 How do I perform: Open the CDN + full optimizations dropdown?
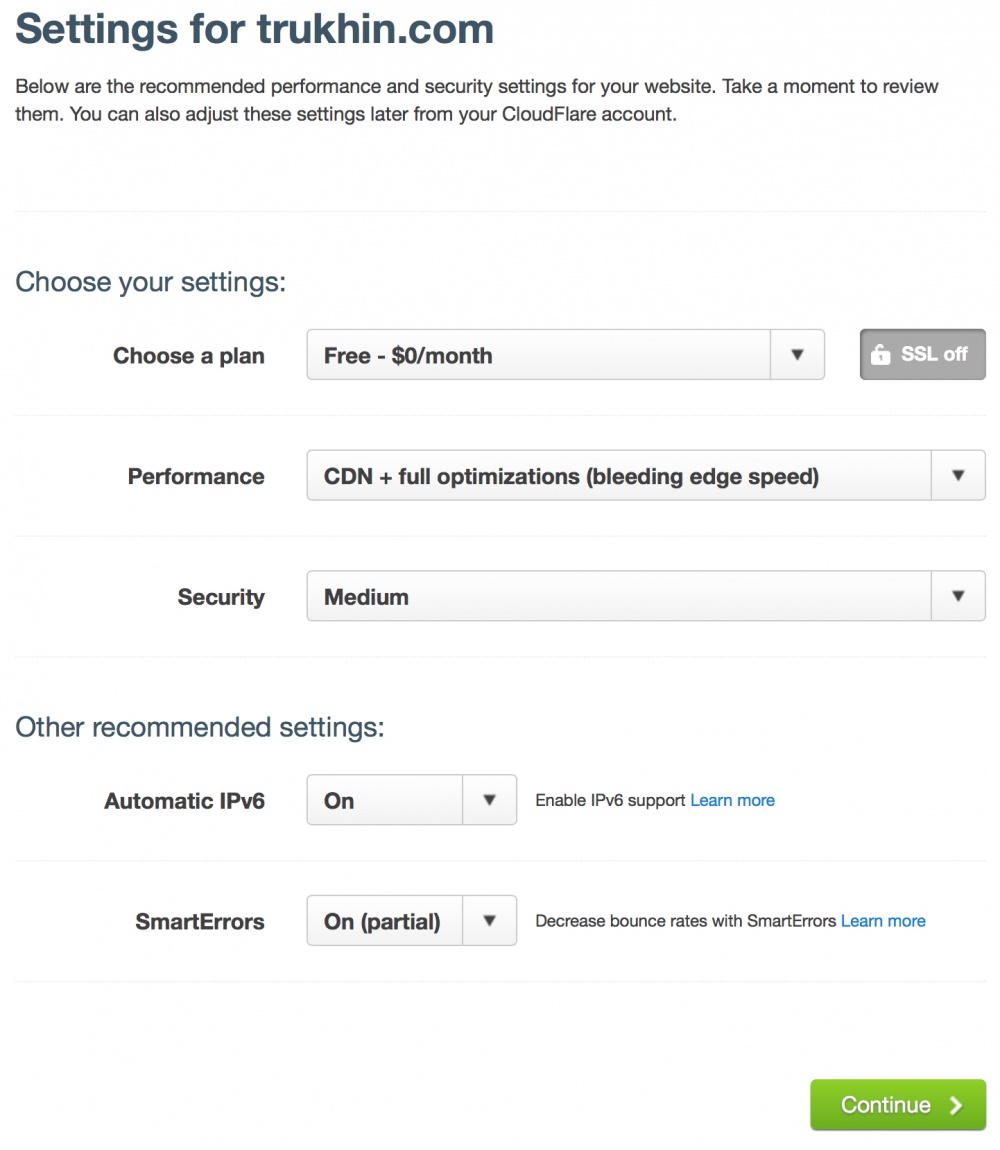tap(618, 476)
